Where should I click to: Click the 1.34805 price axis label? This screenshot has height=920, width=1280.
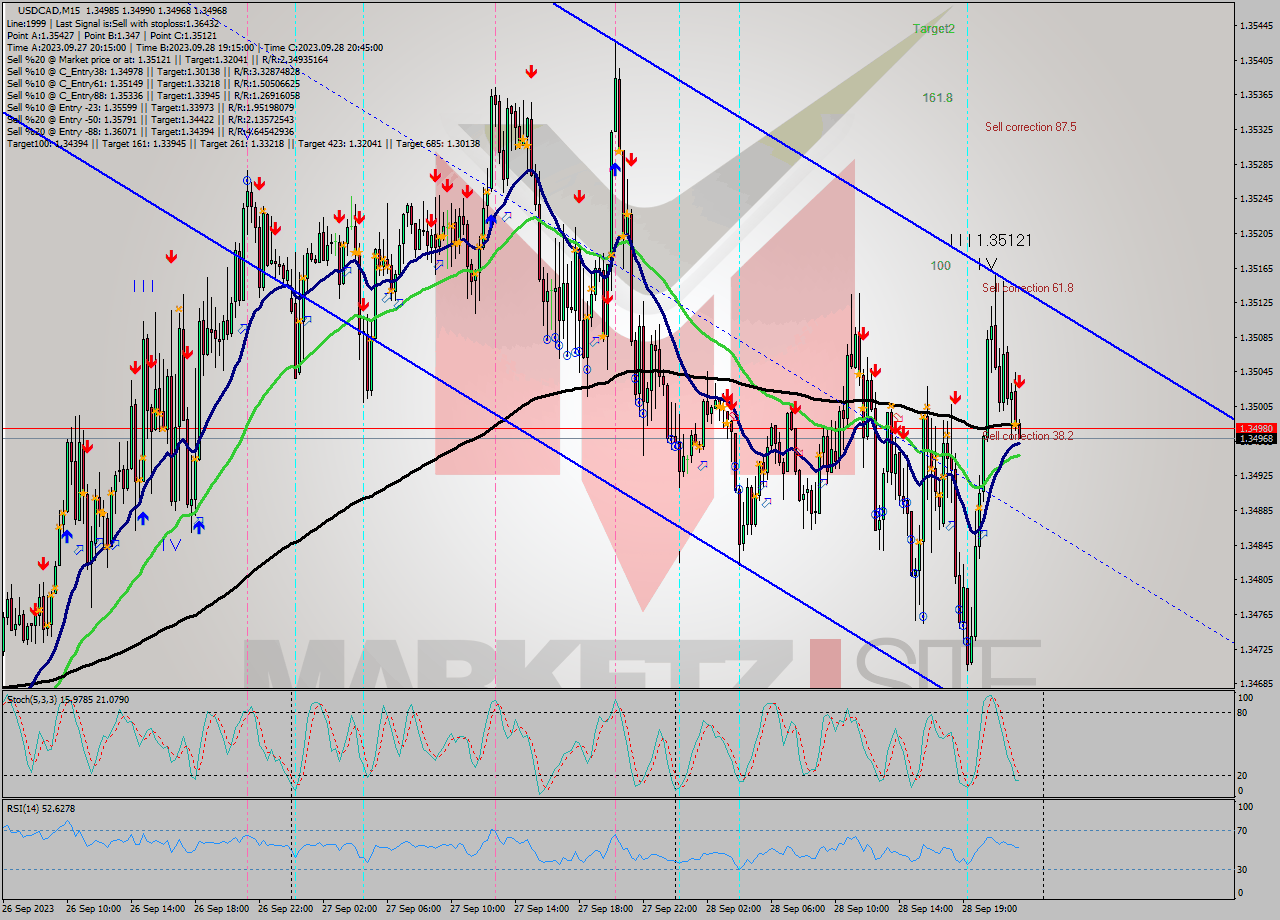1256,580
